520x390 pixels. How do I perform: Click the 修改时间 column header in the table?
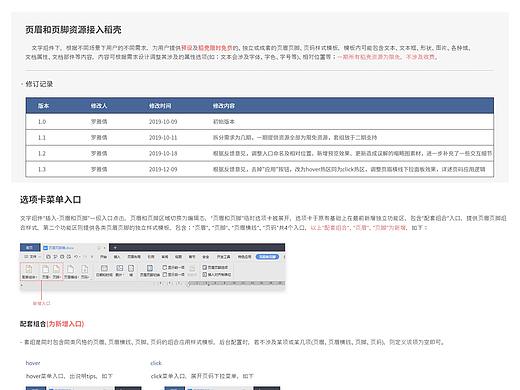tap(160, 106)
